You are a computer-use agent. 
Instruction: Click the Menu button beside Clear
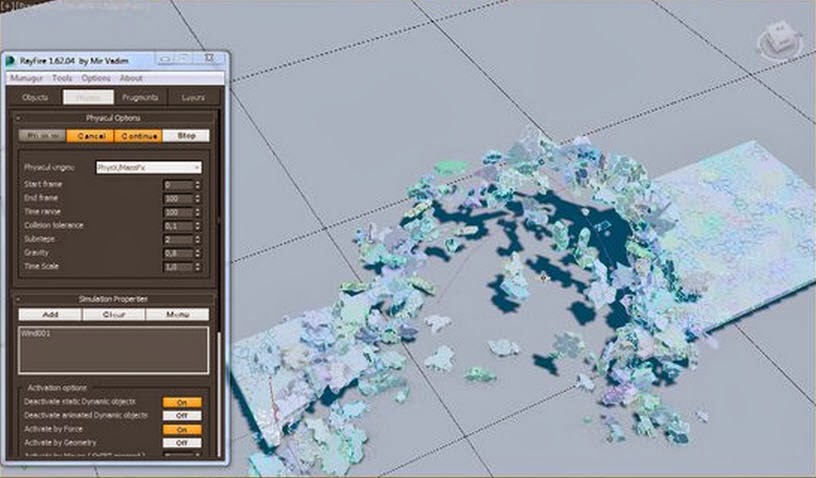pyautogui.click(x=177, y=315)
